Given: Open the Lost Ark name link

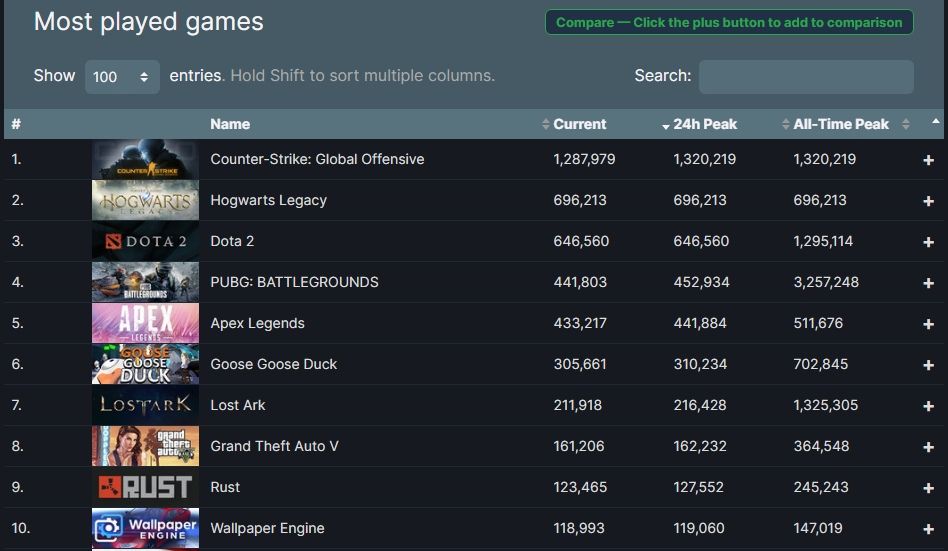Looking at the screenshot, I should pyautogui.click(x=238, y=405).
